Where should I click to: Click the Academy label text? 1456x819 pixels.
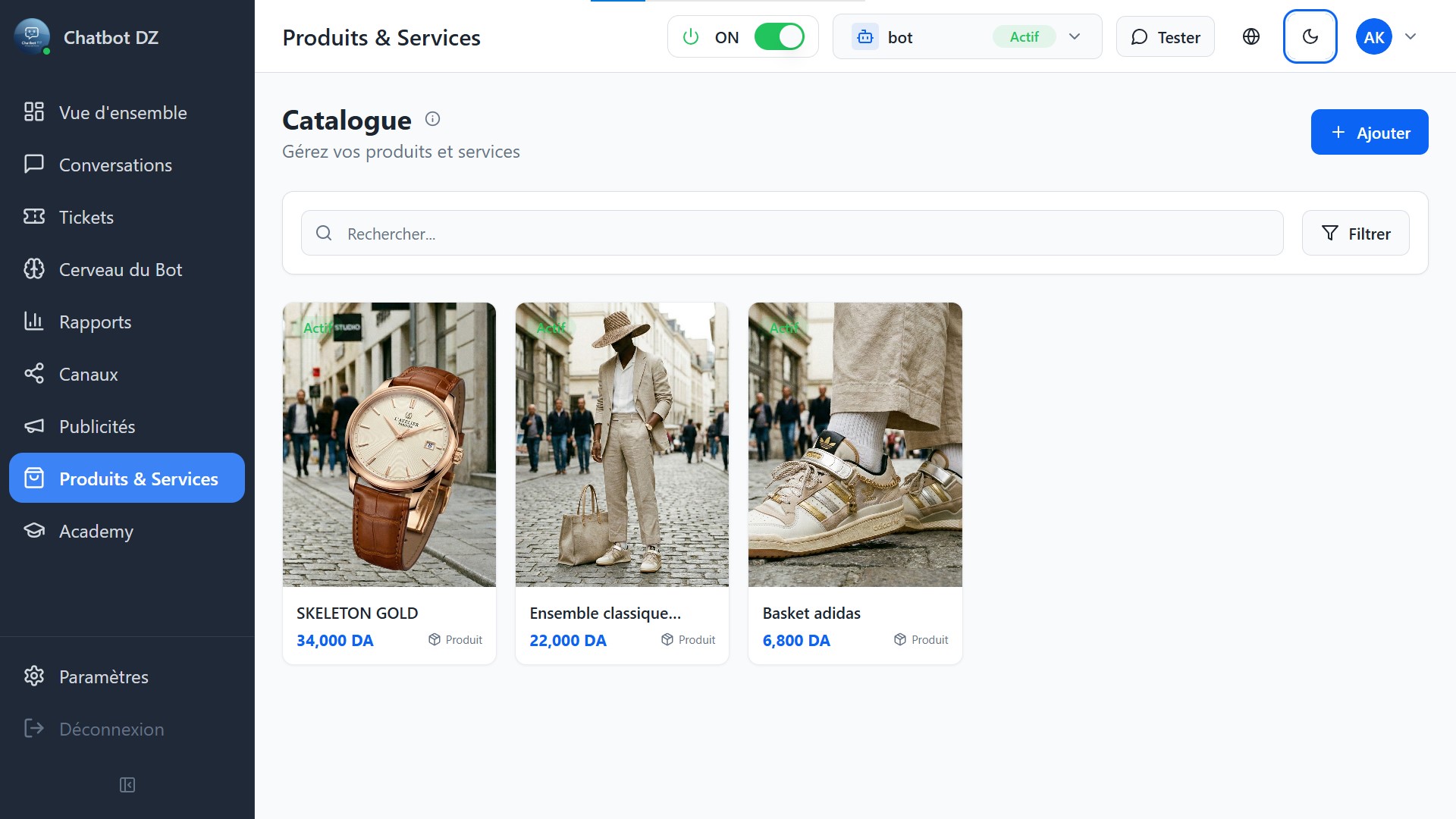(96, 531)
